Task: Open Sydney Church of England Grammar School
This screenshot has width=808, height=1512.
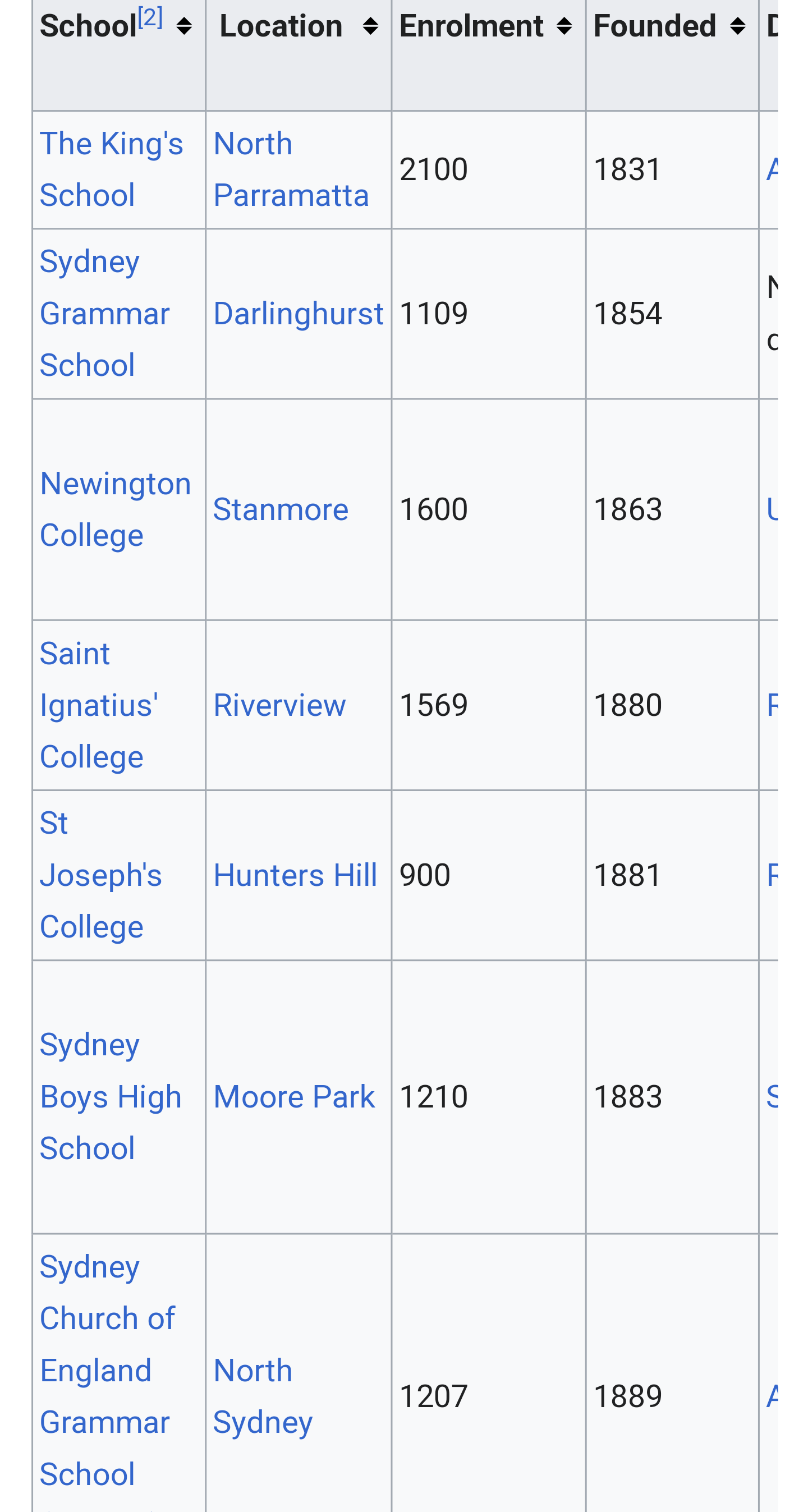Action: pos(107,1370)
